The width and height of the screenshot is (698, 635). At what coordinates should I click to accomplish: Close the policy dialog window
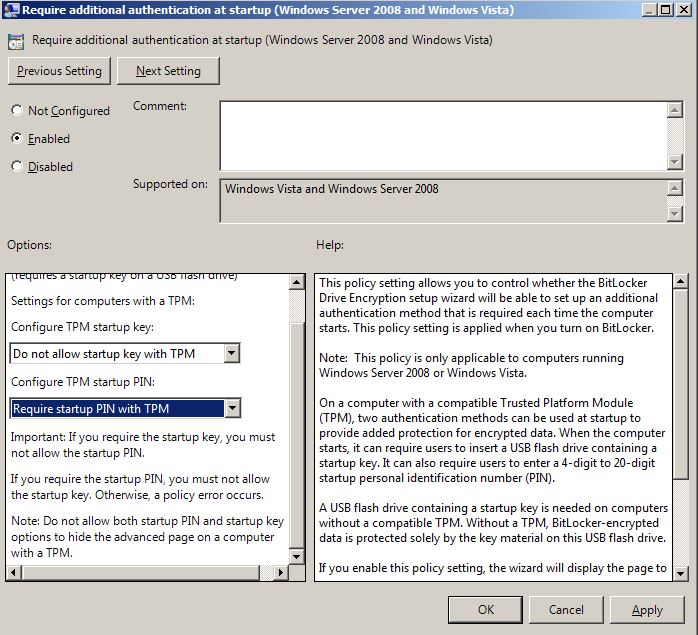[684, 9]
